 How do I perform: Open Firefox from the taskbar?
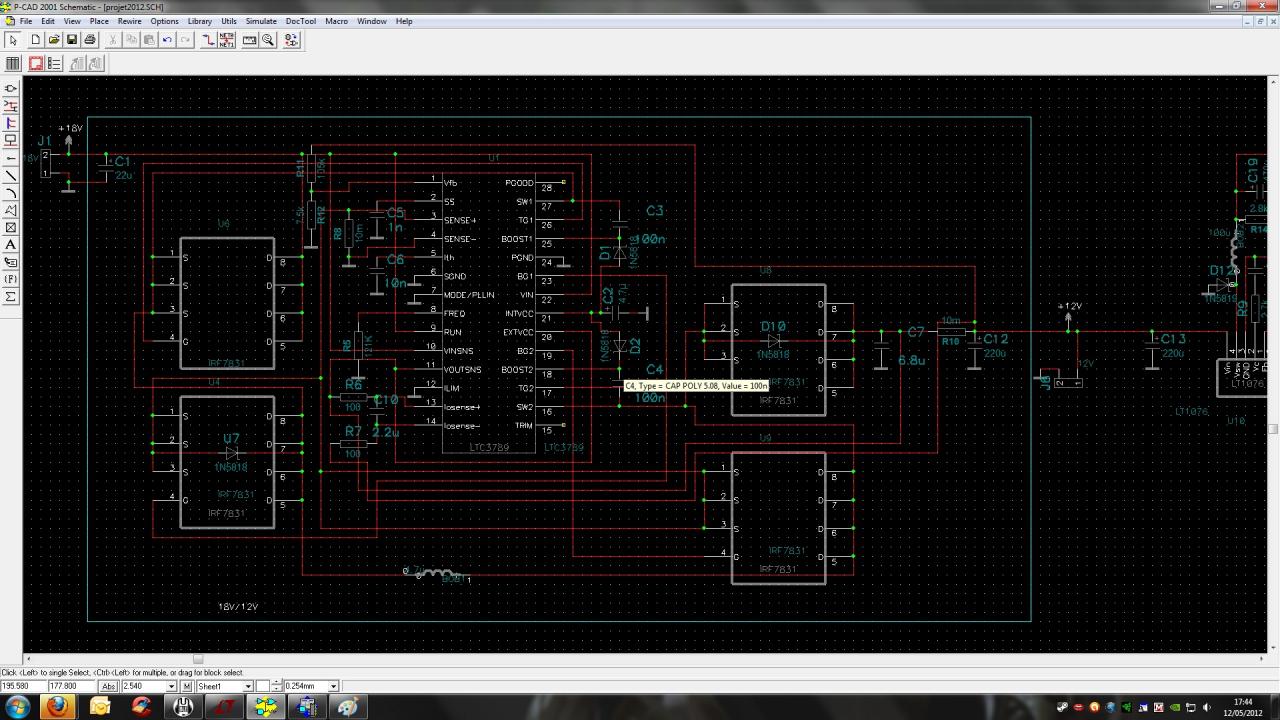click(x=58, y=707)
